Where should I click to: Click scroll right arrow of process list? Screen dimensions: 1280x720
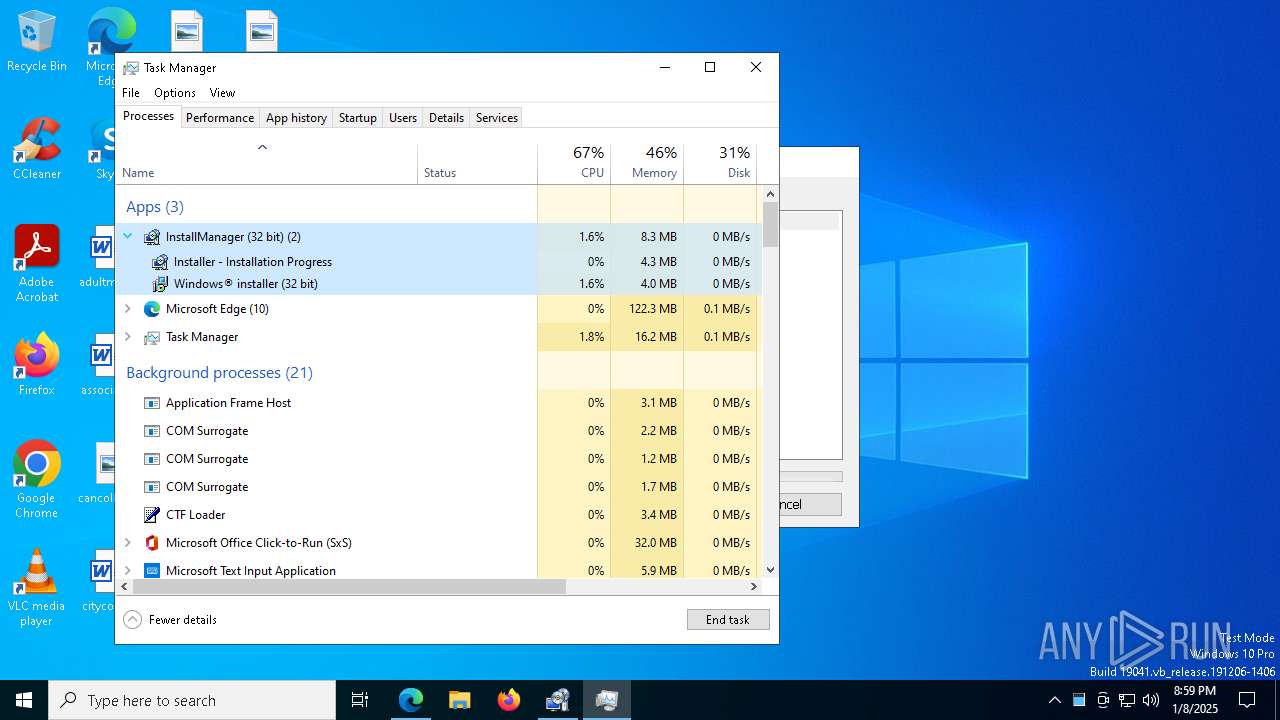tap(754, 587)
